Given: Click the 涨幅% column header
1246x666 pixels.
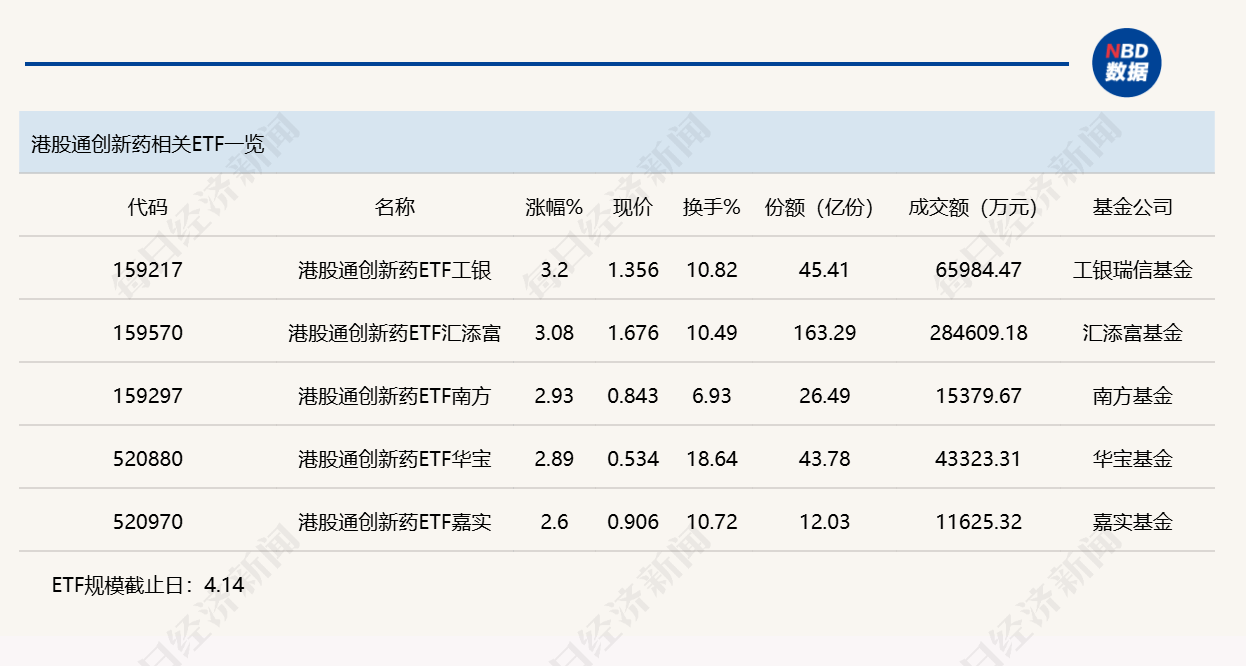Looking at the screenshot, I should pos(554,207).
